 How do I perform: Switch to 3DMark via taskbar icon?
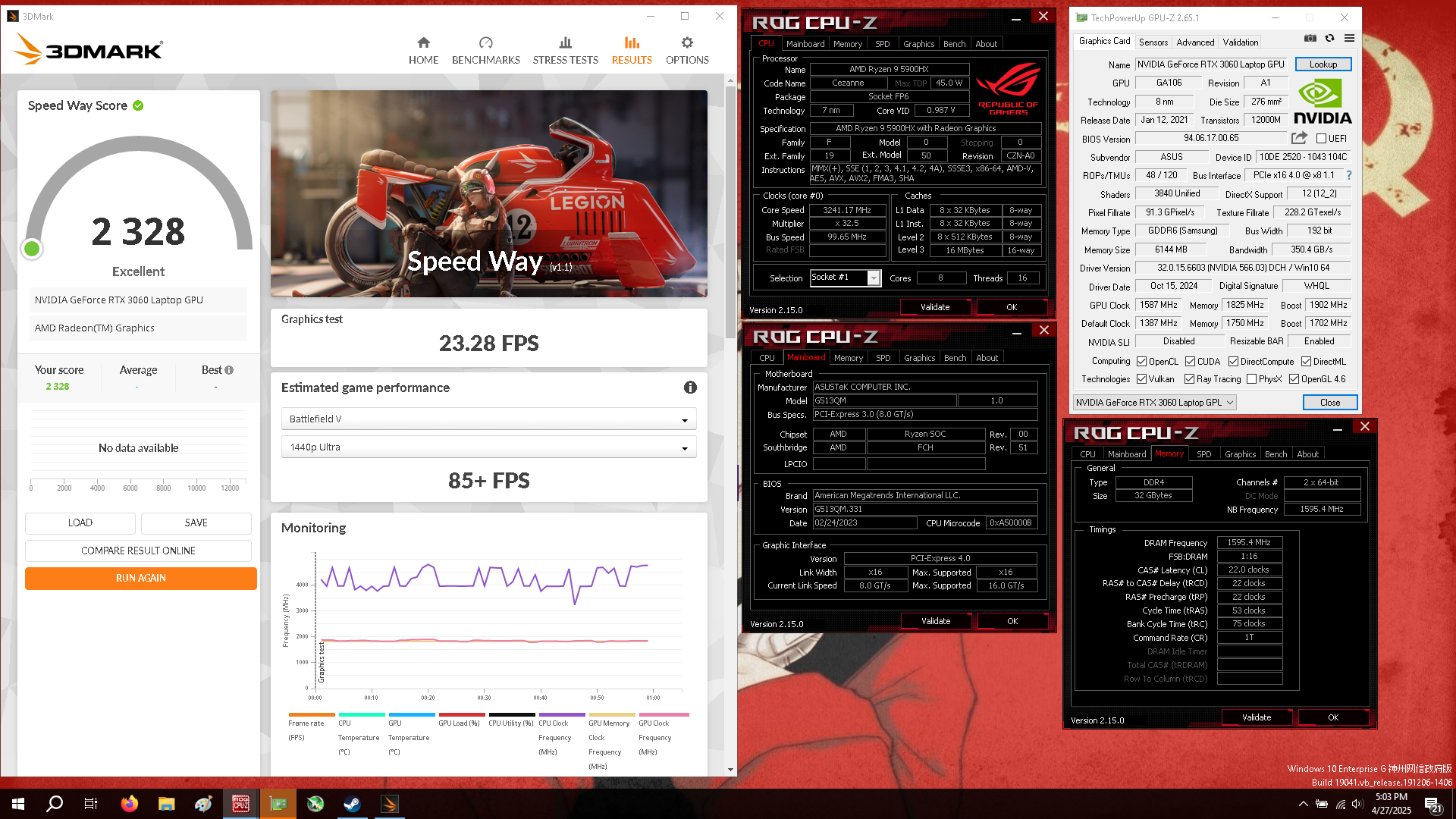(x=389, y=804)
